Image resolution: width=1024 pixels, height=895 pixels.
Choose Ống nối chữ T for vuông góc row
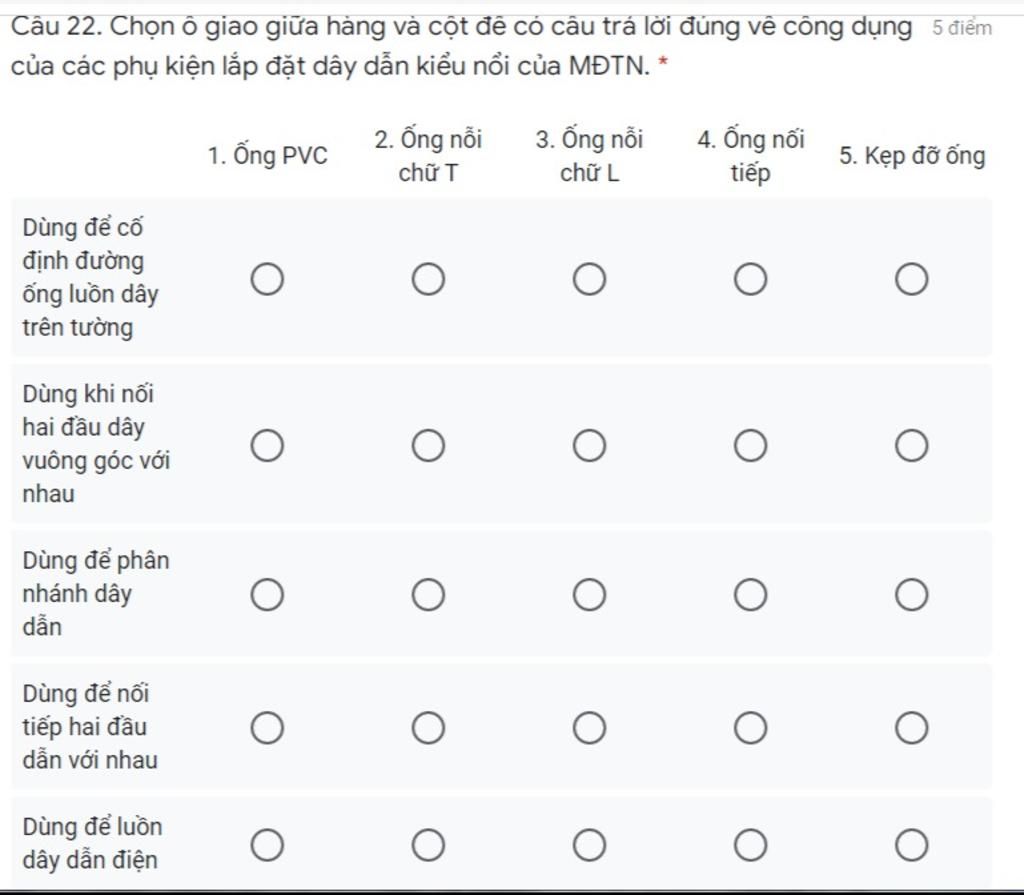click(x=428, y=446)
